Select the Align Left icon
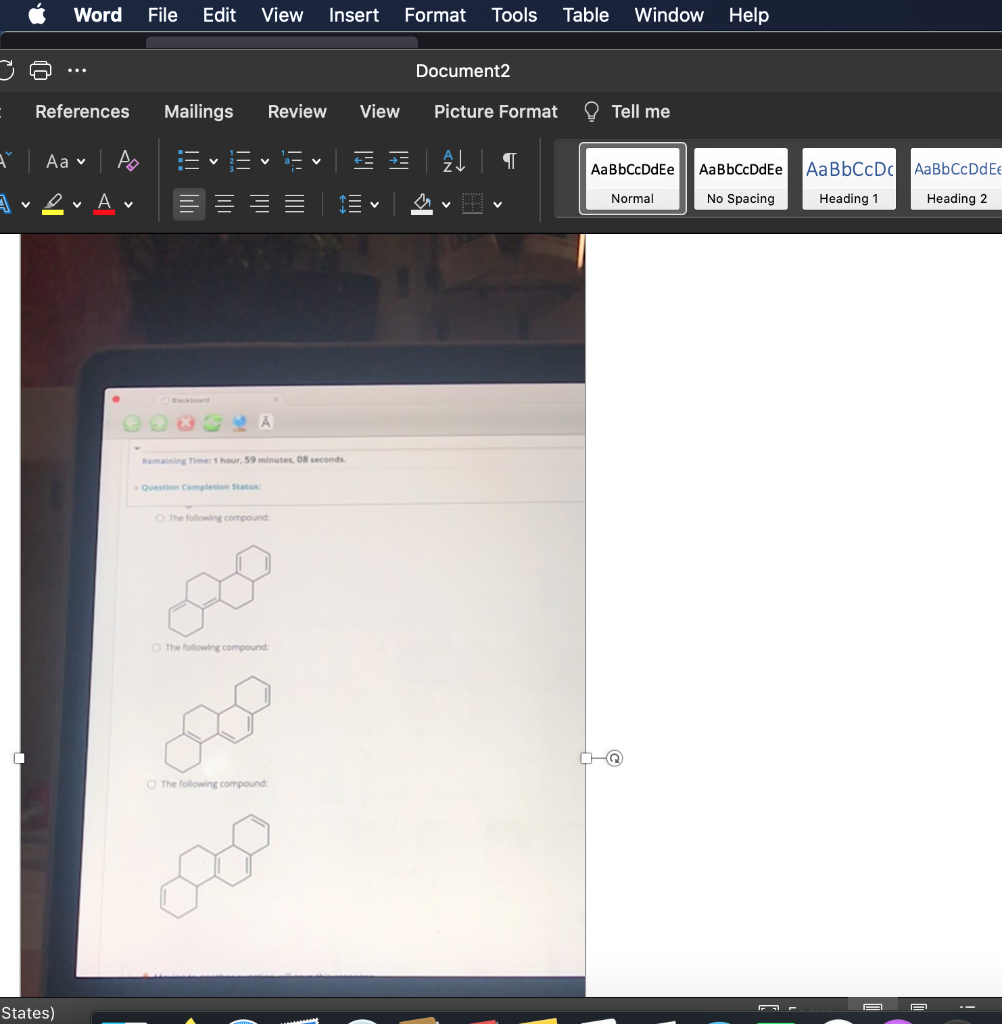 (x=188, y=203)
